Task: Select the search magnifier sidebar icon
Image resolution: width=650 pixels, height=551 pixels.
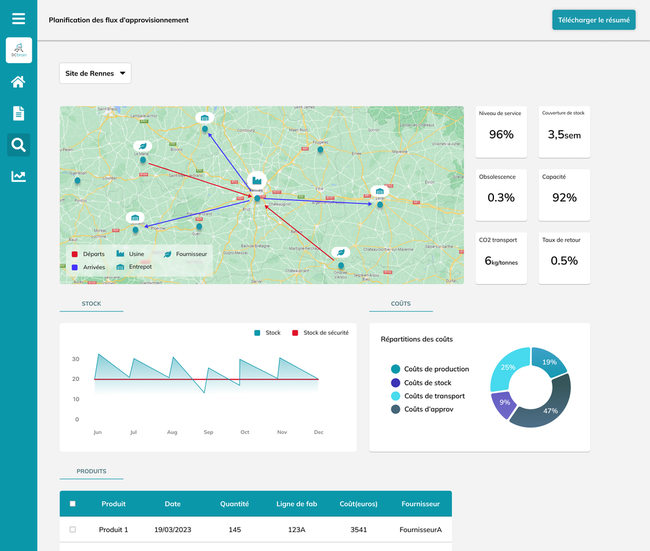Action: (18, 145)
